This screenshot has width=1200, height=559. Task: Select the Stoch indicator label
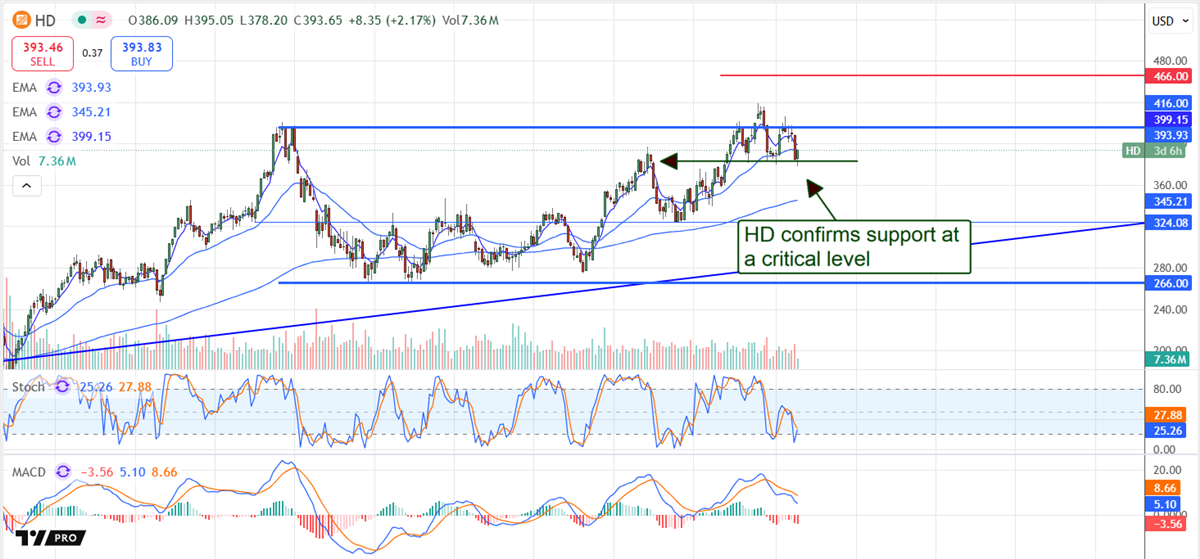[x=29, y=386]
